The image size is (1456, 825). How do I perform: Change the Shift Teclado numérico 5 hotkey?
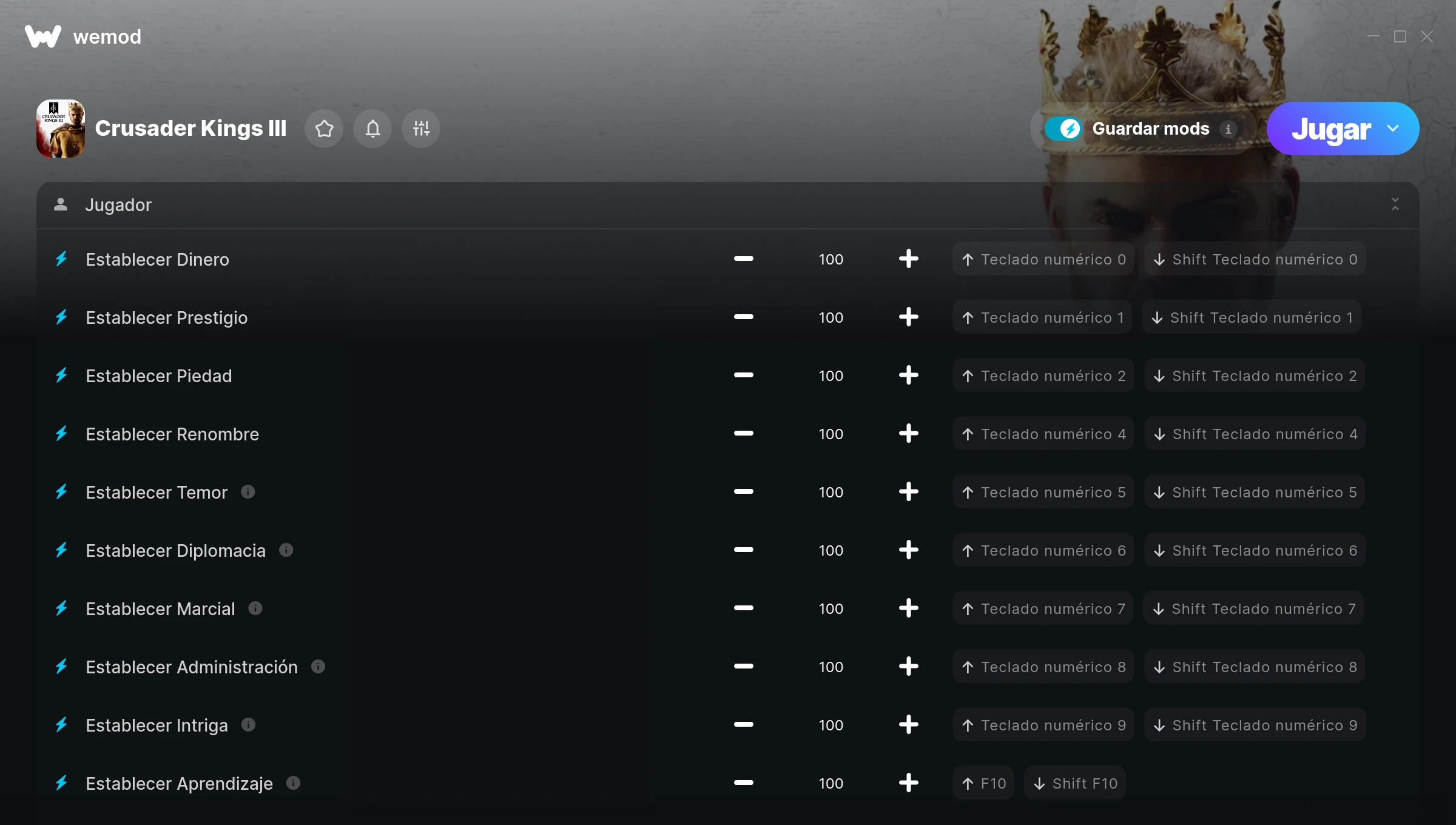click(1255, 492)
